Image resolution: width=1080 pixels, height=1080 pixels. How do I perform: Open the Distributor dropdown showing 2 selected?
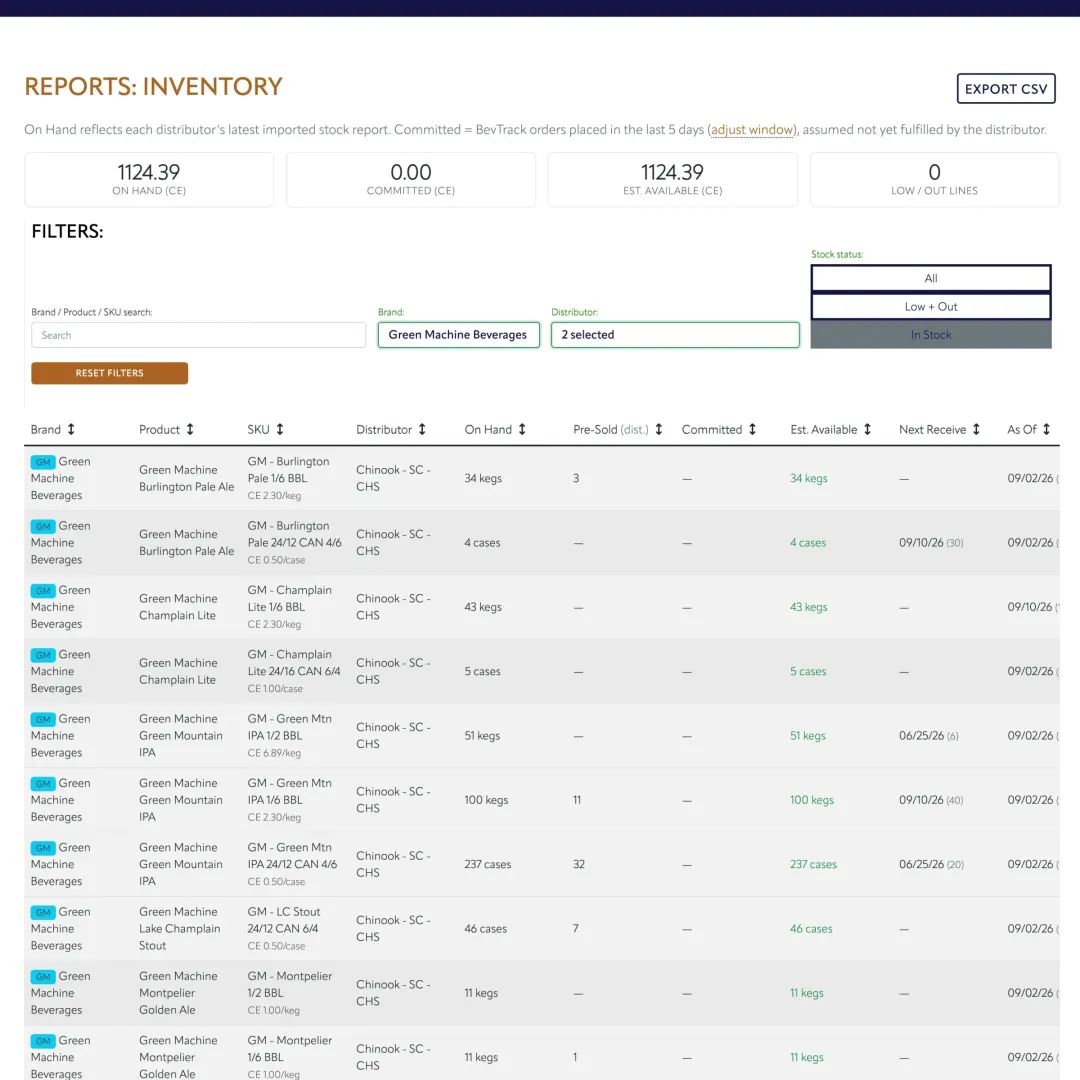tap(675, 335)
